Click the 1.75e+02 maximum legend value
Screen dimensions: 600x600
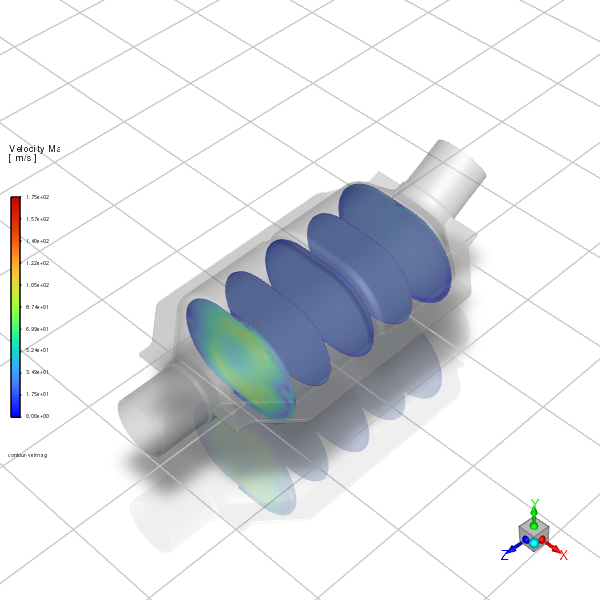37,198
